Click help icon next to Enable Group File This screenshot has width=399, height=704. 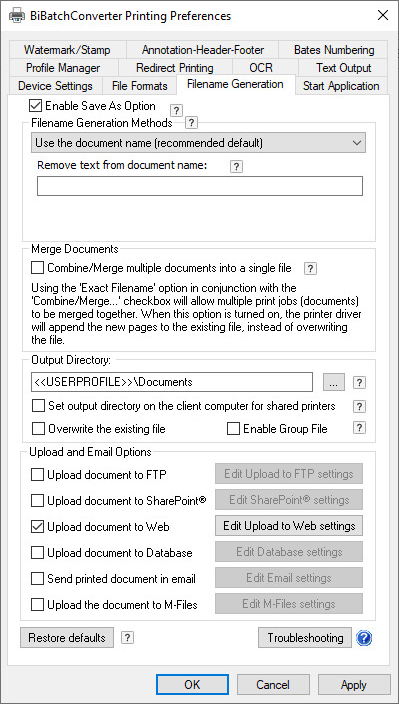[359, 428]
